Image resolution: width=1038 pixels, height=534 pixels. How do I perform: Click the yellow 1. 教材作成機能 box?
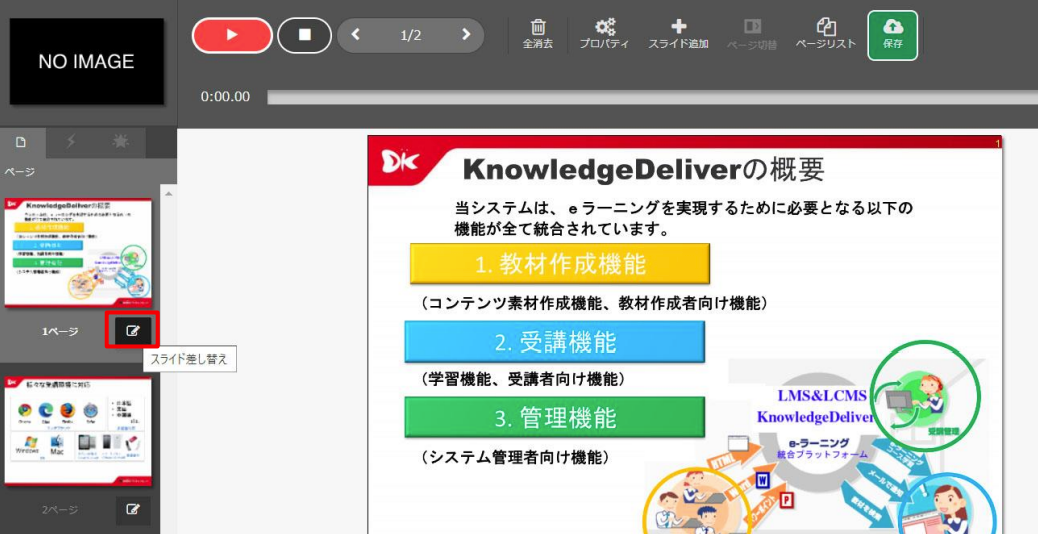pos(560,263)
